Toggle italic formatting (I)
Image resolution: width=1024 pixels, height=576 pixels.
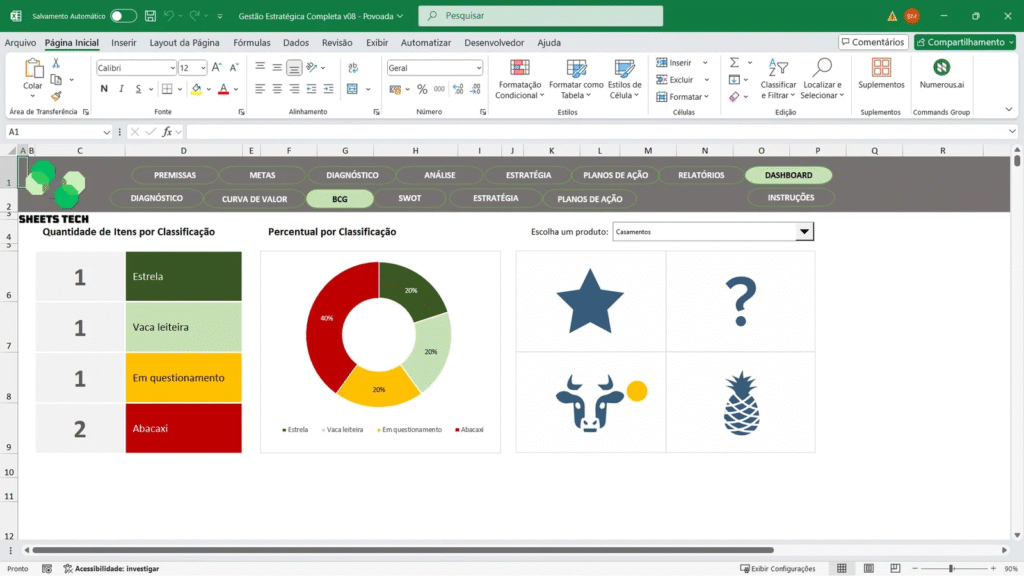[122, 89]
